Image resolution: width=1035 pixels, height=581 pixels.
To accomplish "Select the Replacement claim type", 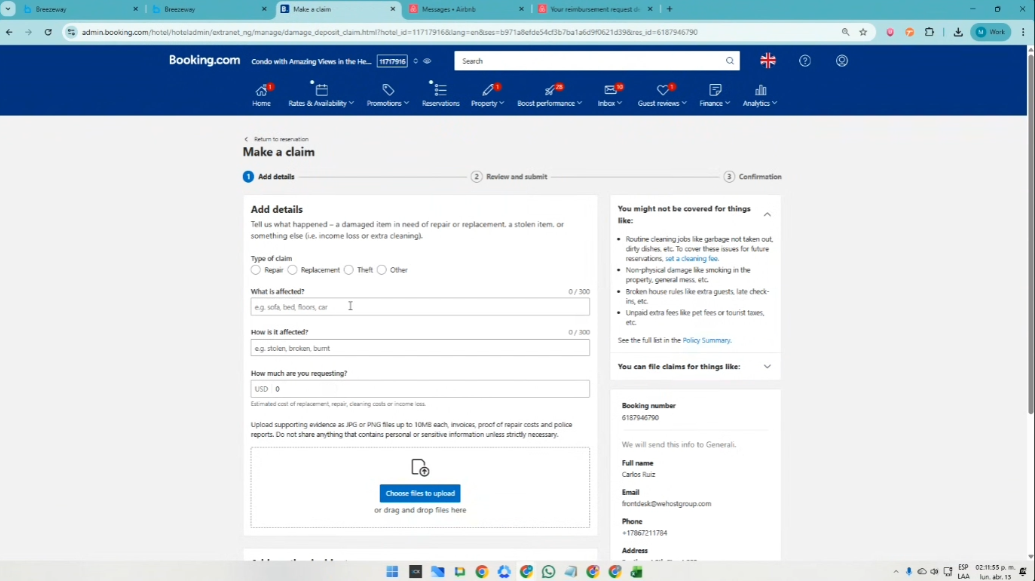I will pyautogui.click(x=292, y=270).
